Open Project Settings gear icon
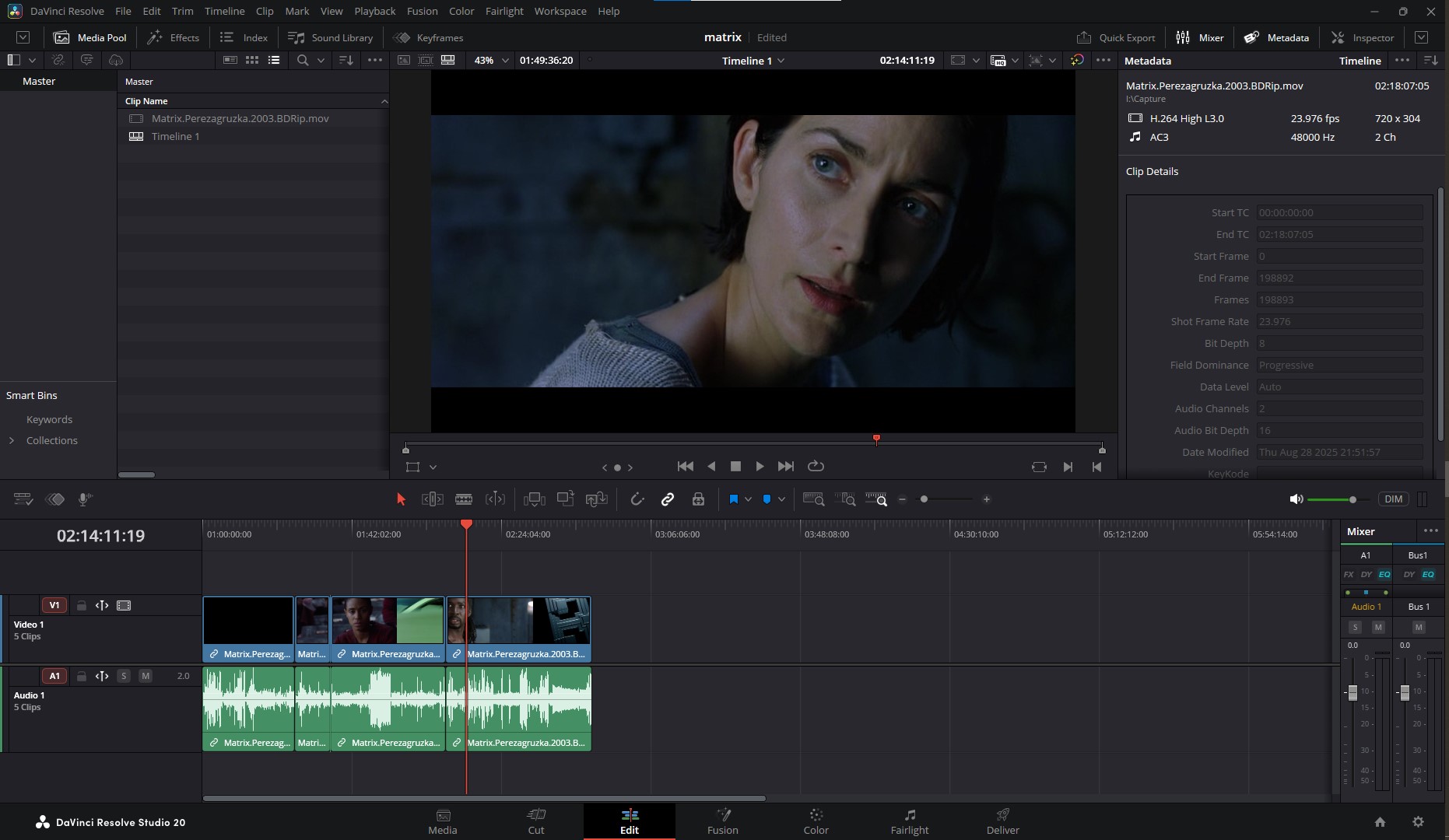Image resolution: width=1449 pixels, height=840 pixels. (x=1418, y=822)
